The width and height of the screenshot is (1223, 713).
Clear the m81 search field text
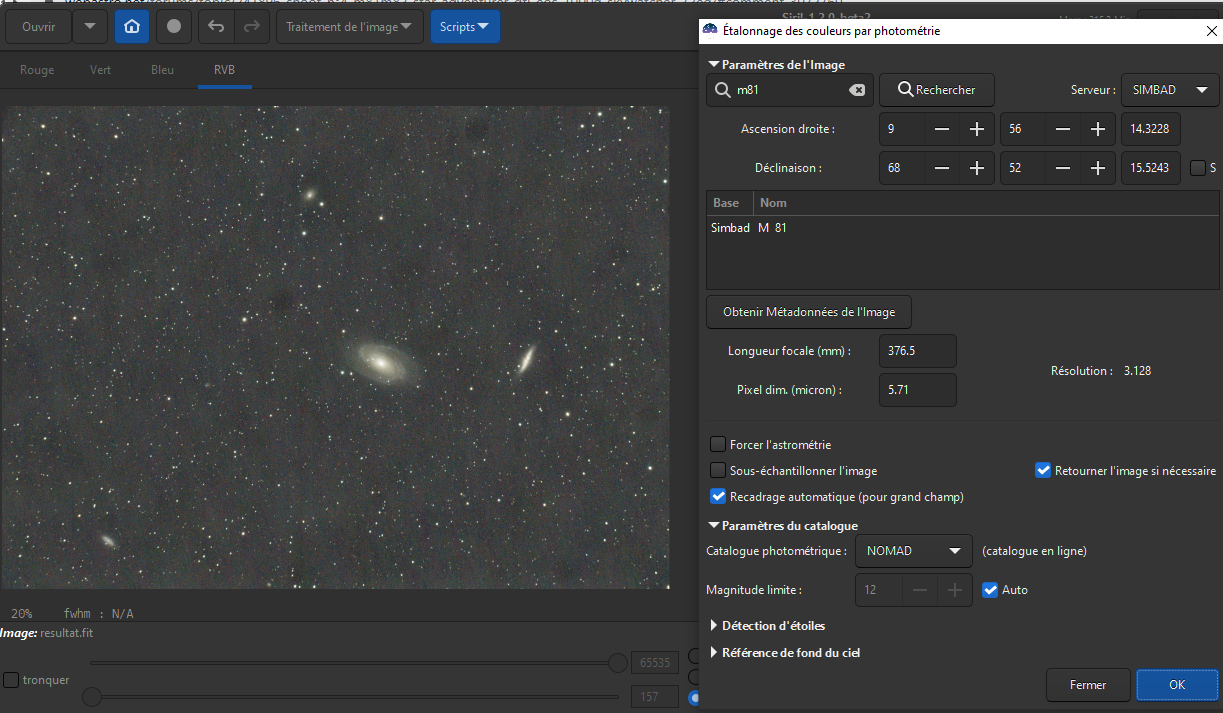click(857, 90)
